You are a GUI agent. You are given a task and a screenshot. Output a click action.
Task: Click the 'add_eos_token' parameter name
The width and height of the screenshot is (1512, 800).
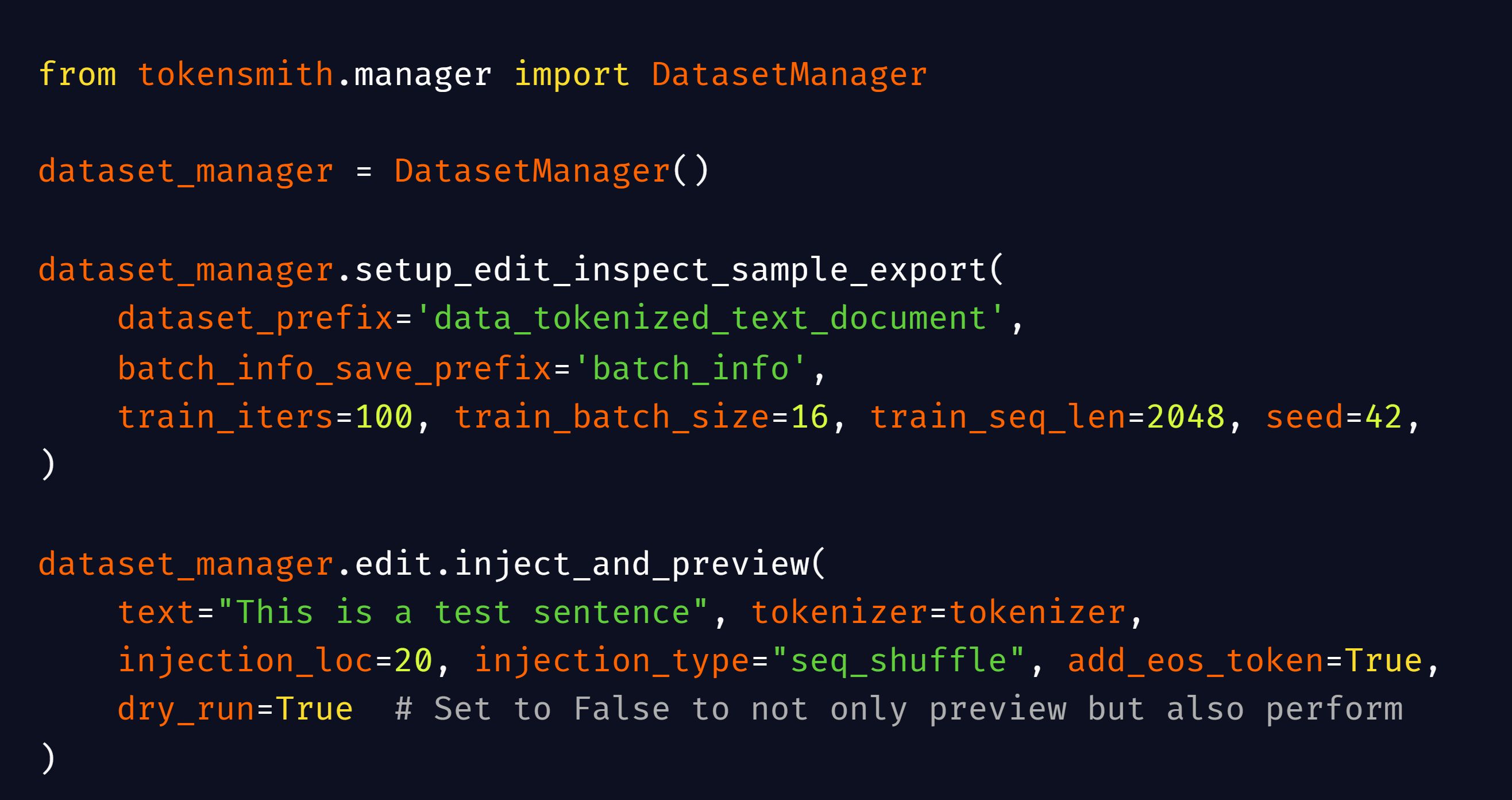pyautogui.click(x=1195, y=661)
